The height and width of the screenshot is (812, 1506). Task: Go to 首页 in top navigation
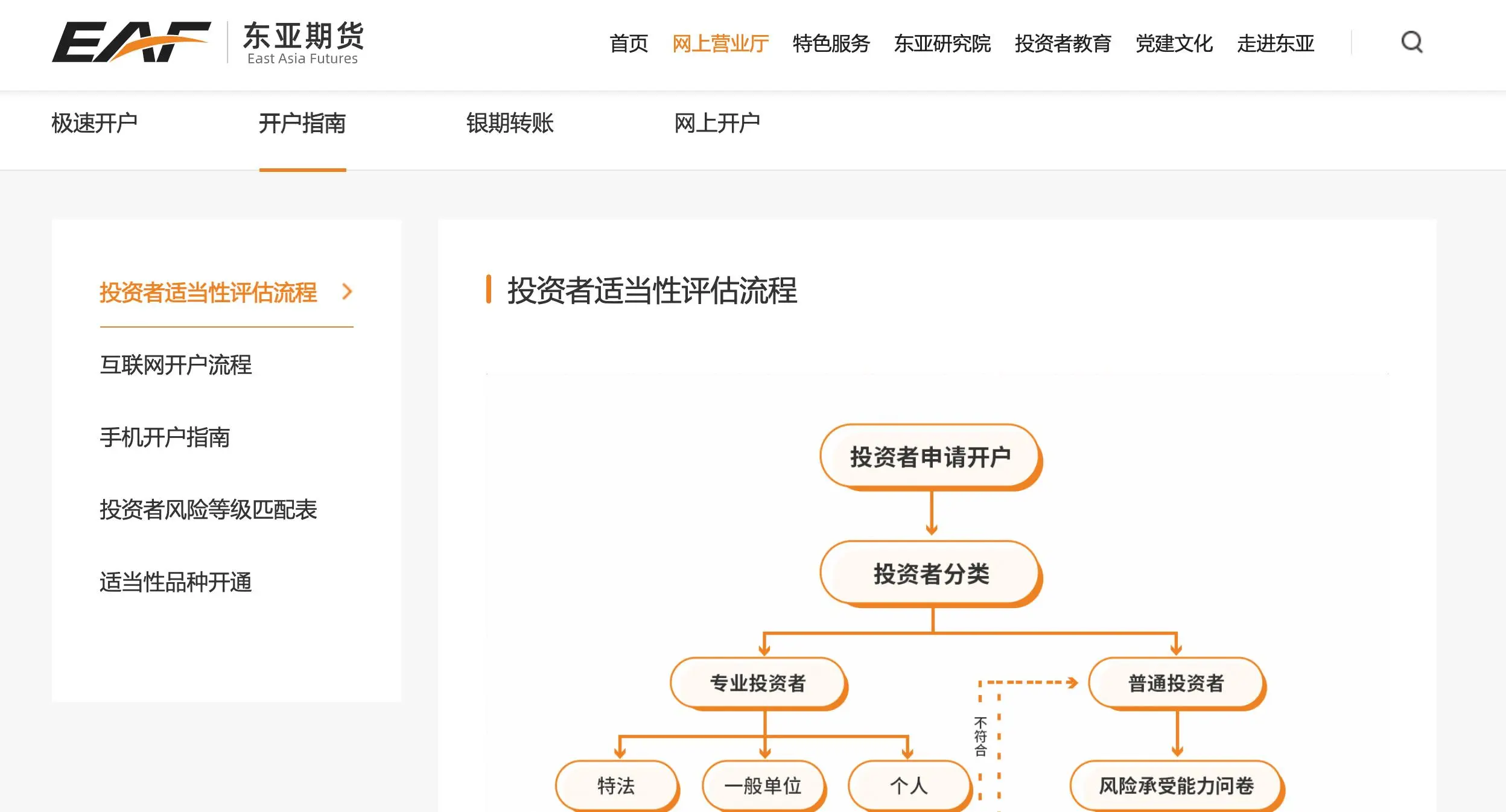(629, 43)
